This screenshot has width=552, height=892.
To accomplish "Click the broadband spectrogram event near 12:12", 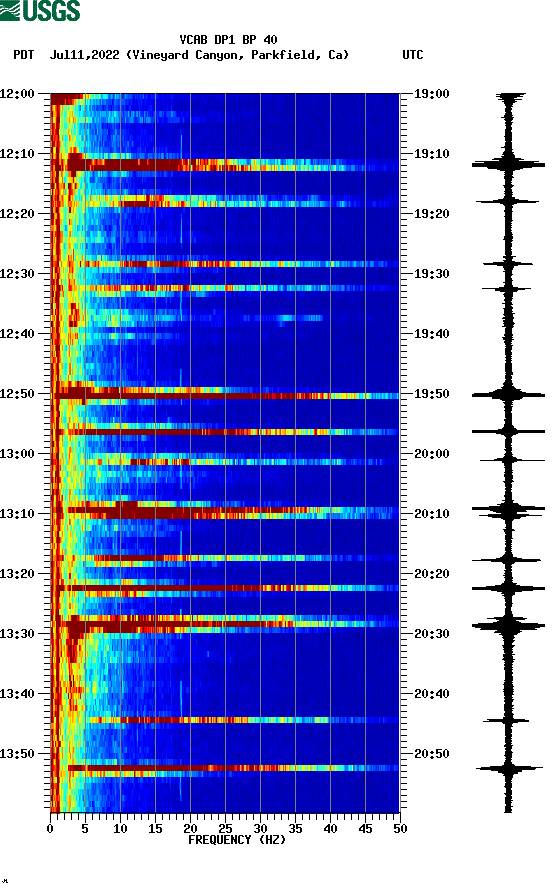I will pyautogui.click(x=225, y=165).
